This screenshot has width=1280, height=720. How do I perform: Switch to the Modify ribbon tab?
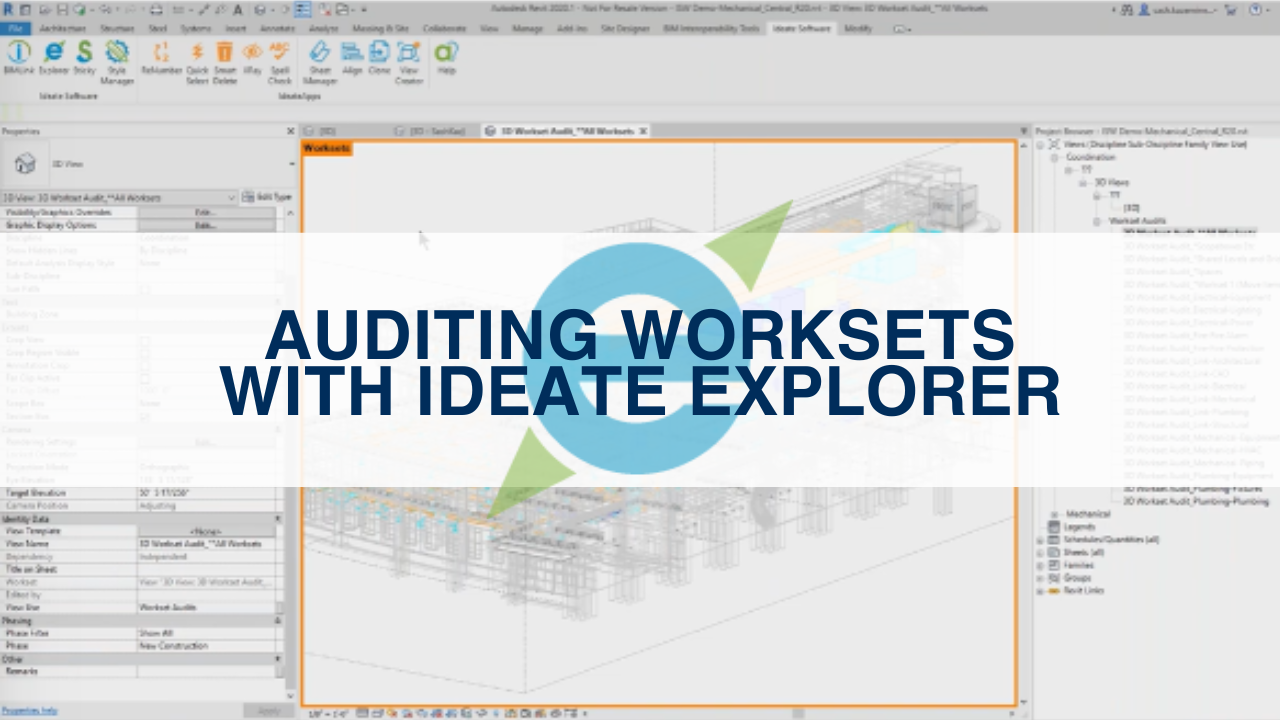pyautogui.click(x=858, y=28)
